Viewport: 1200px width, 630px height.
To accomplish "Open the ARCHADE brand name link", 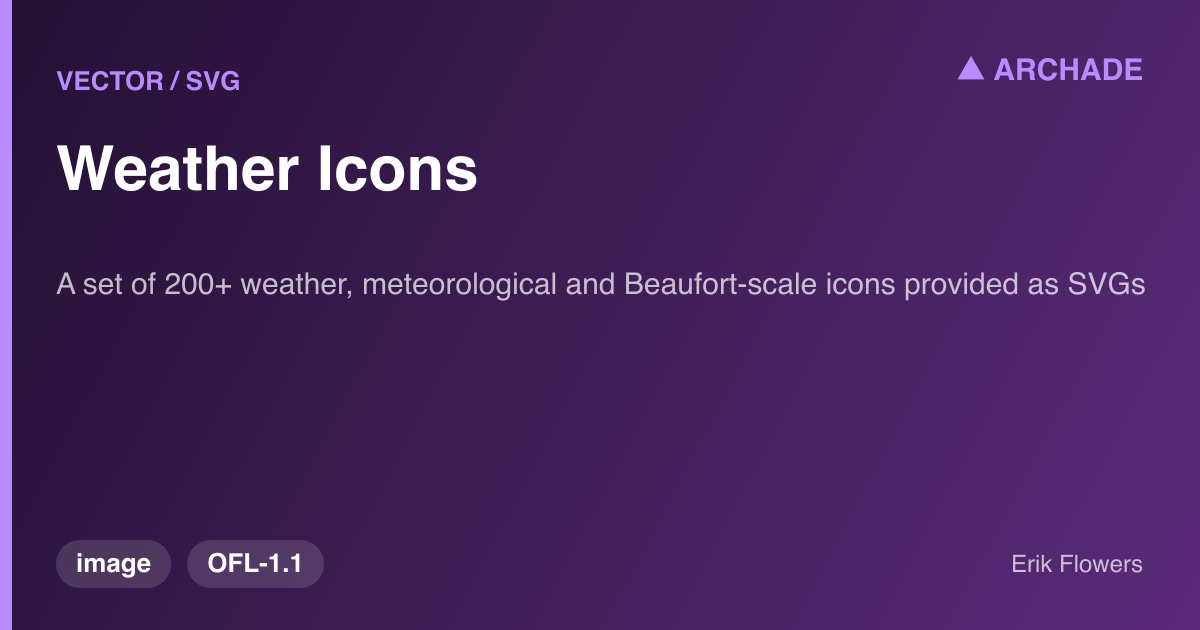I will pyautogui.click(x=1068, y=69).
